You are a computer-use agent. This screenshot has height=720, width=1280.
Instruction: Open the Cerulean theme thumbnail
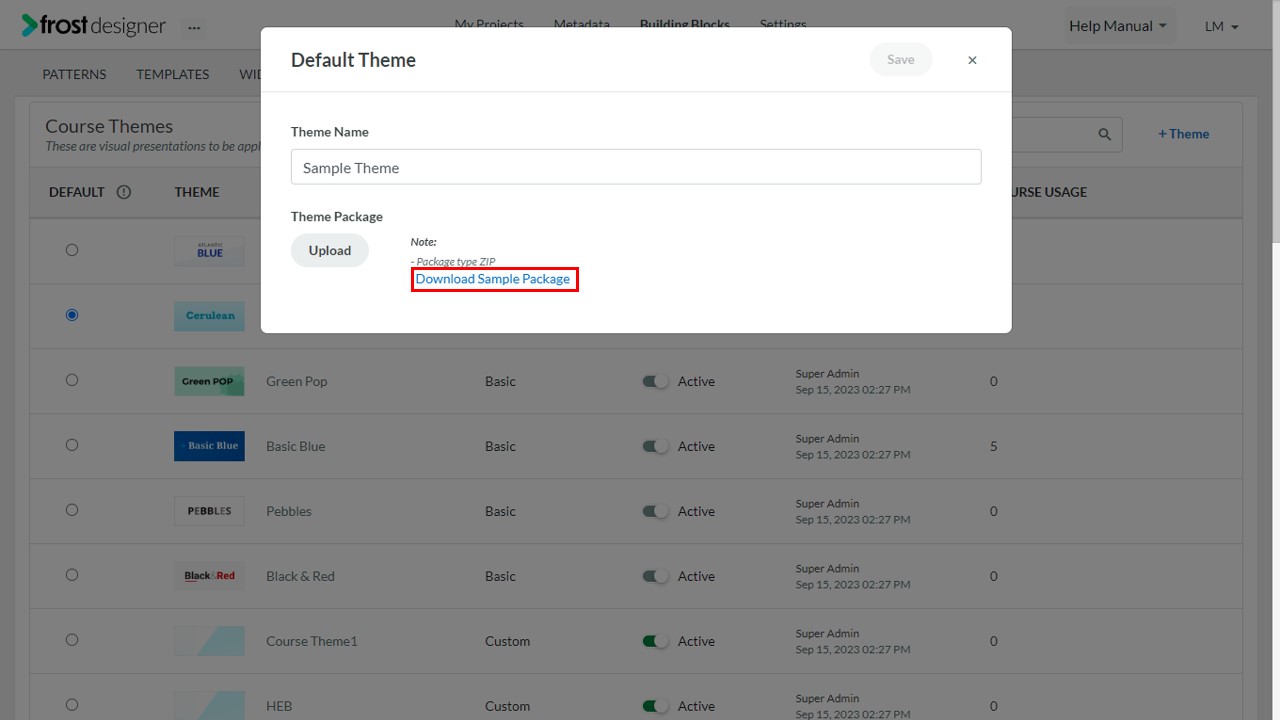[x=209, y=315]
